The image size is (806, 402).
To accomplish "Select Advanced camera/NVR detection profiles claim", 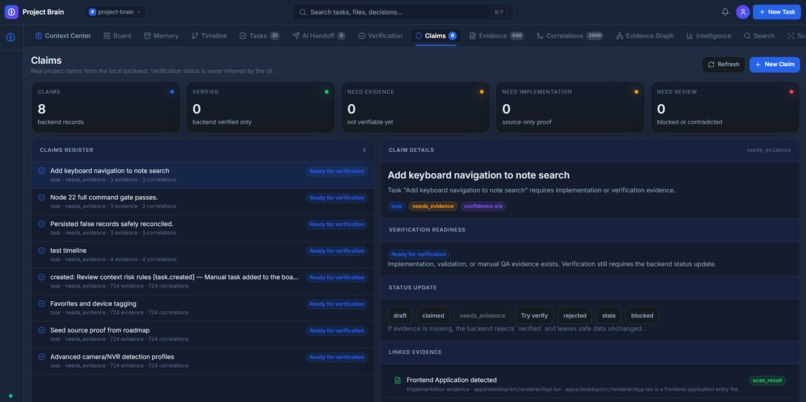I will [203, 361].
